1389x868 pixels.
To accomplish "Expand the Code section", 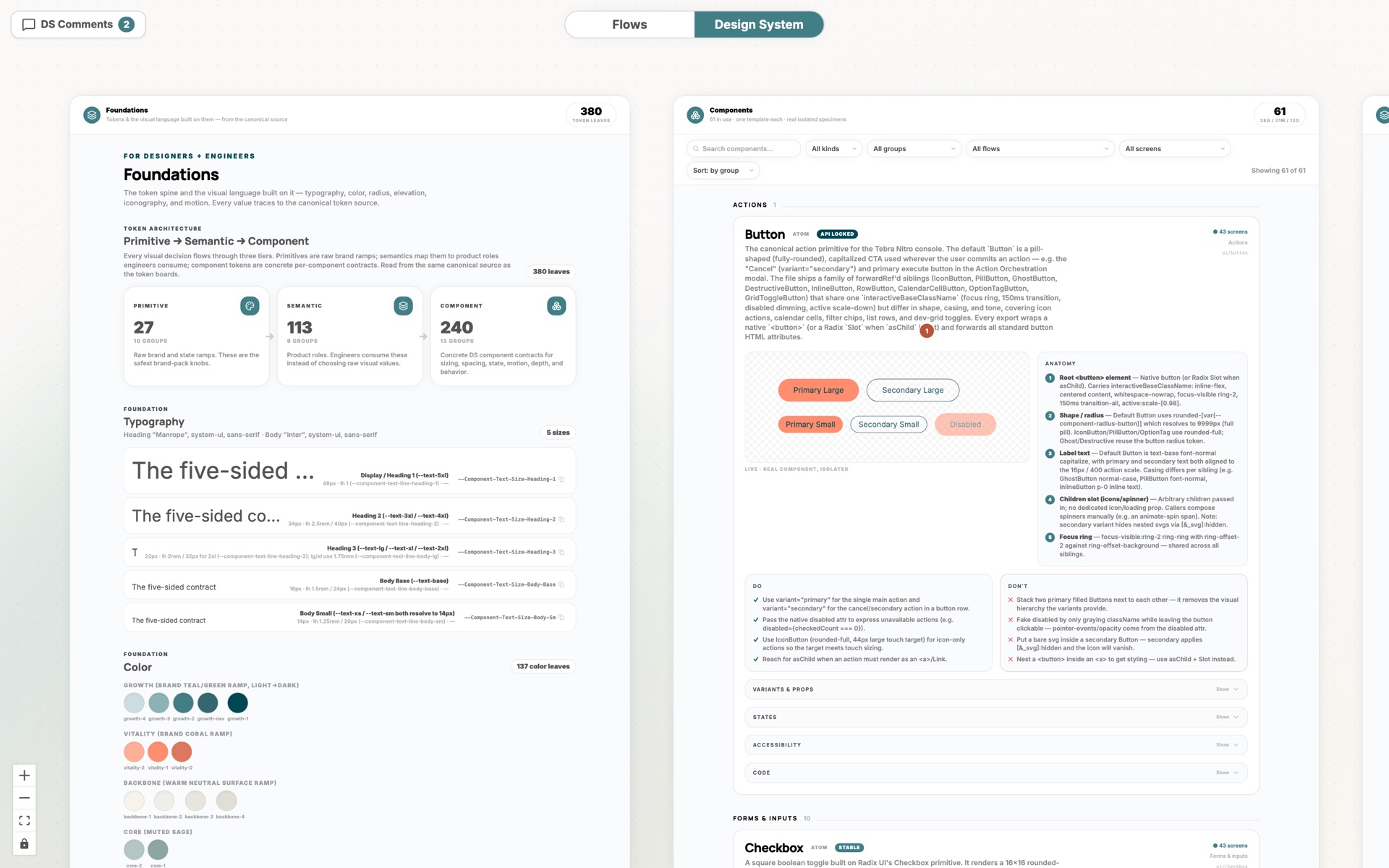I will [x=995, y=773].
